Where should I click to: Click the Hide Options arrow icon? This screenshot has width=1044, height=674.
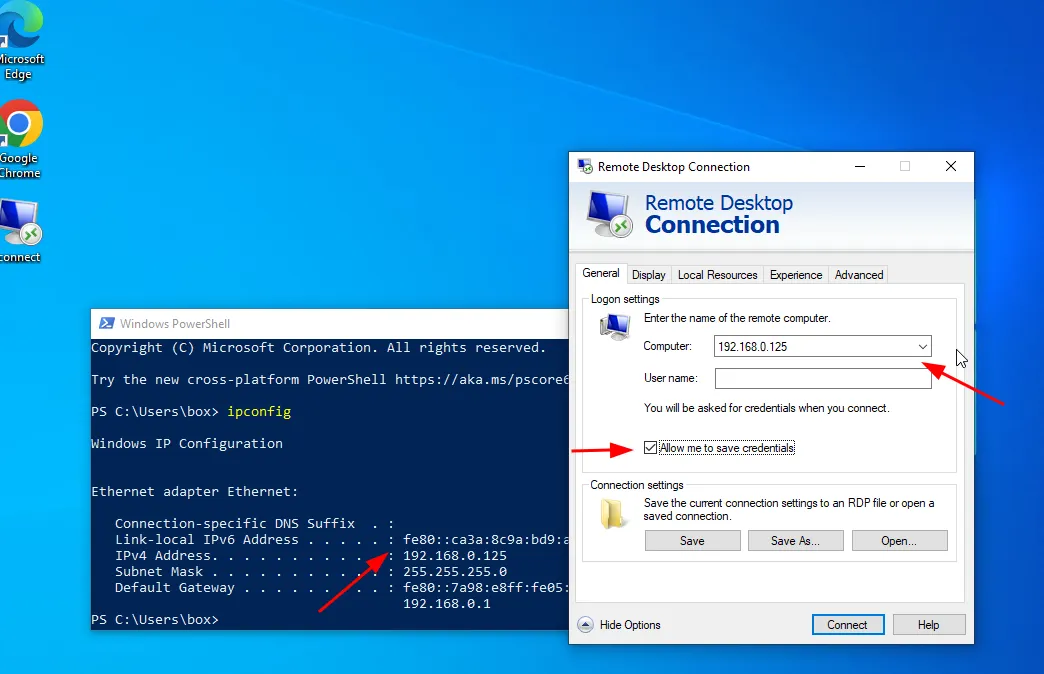click(x=586, y=625)
